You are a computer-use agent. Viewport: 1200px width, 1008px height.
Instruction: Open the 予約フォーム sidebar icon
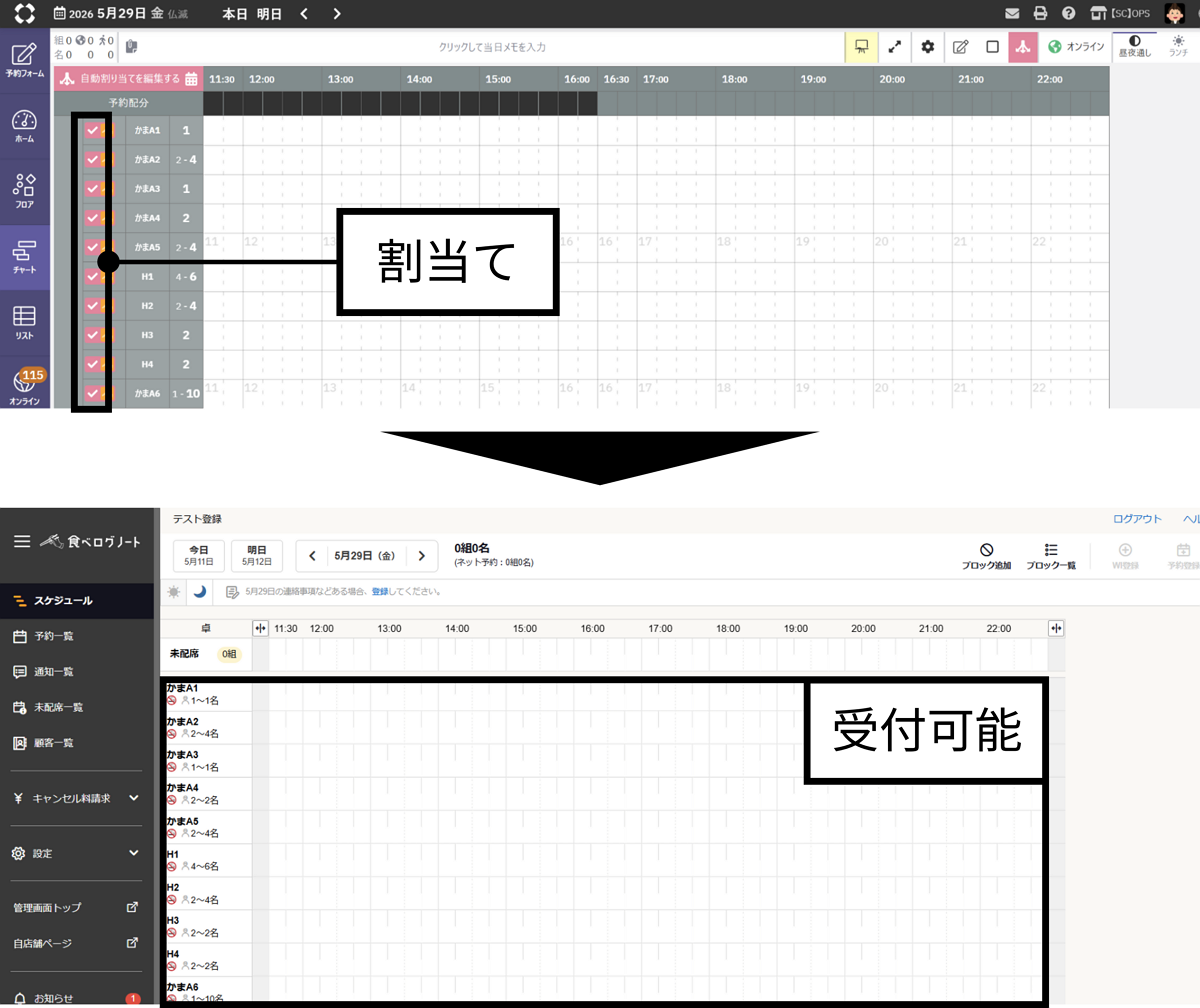25,62
